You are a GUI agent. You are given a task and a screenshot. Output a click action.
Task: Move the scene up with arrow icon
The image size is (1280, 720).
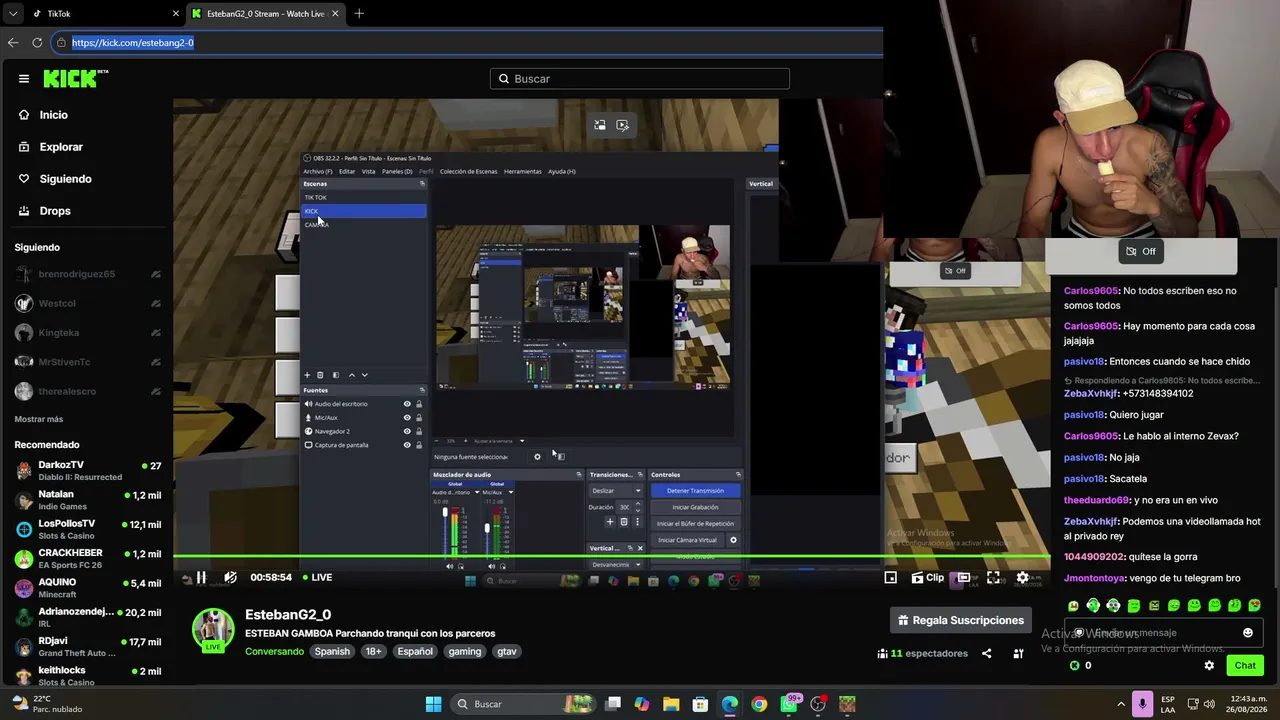point(351,375)
